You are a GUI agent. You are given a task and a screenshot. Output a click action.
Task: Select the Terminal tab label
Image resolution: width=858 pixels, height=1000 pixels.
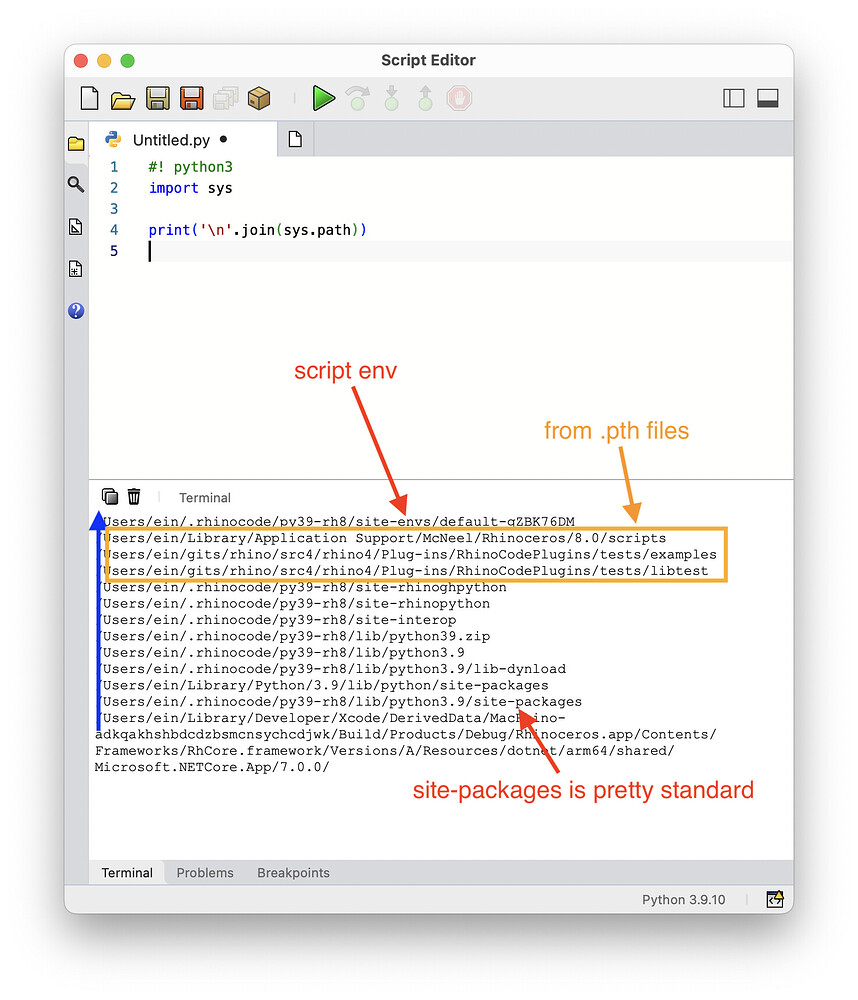126,872
